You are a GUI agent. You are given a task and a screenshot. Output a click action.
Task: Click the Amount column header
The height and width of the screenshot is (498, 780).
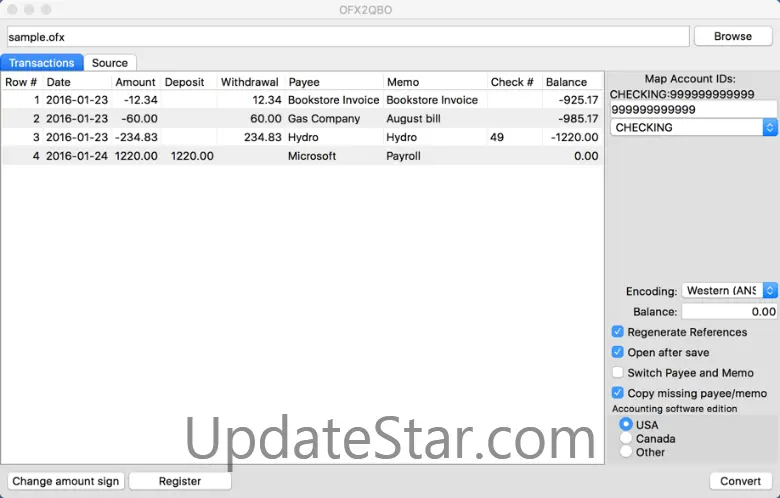click(135, 82)
